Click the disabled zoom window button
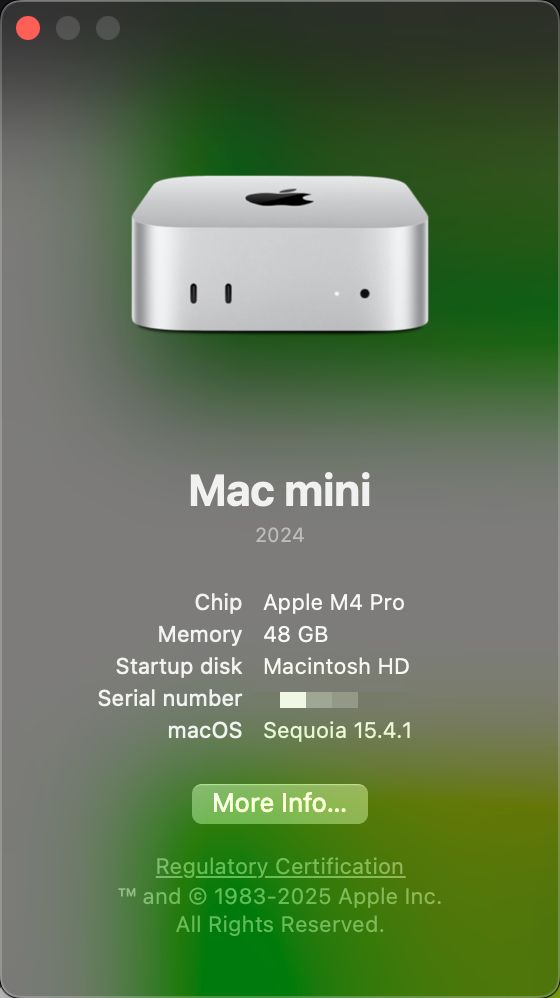 click(108, 28)
